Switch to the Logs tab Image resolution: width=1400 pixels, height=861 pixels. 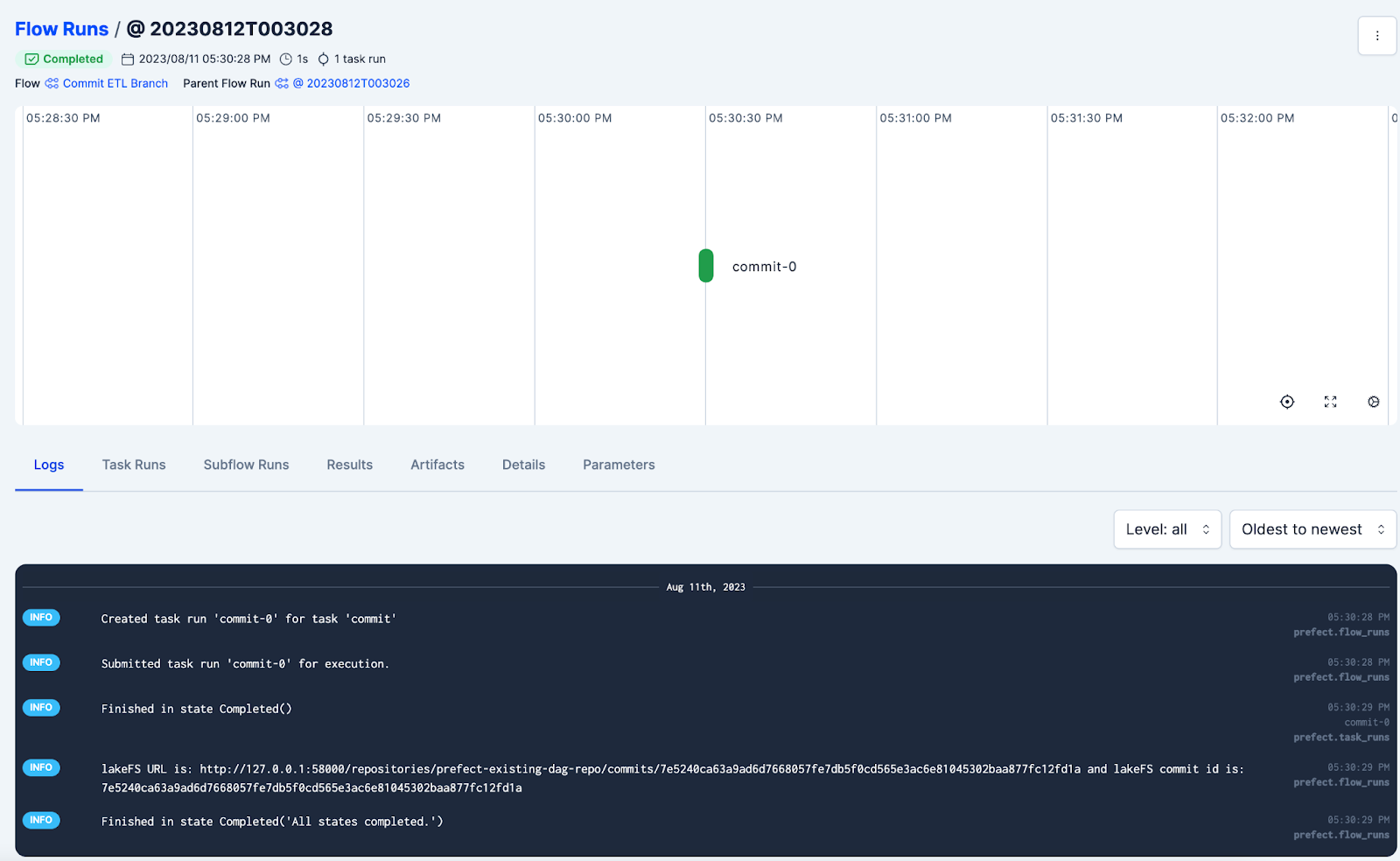click(49, 465)
